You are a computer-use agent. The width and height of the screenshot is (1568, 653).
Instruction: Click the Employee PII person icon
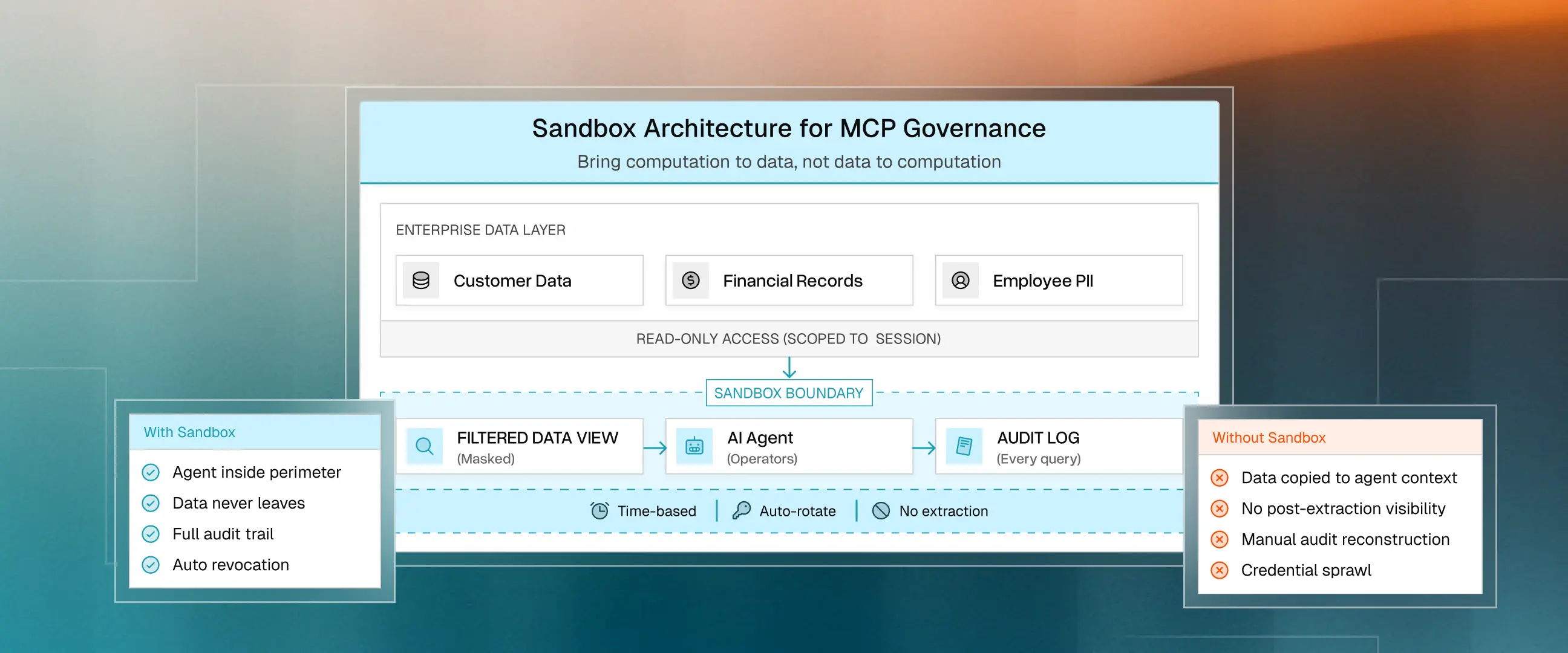click(x=960, y=281)
